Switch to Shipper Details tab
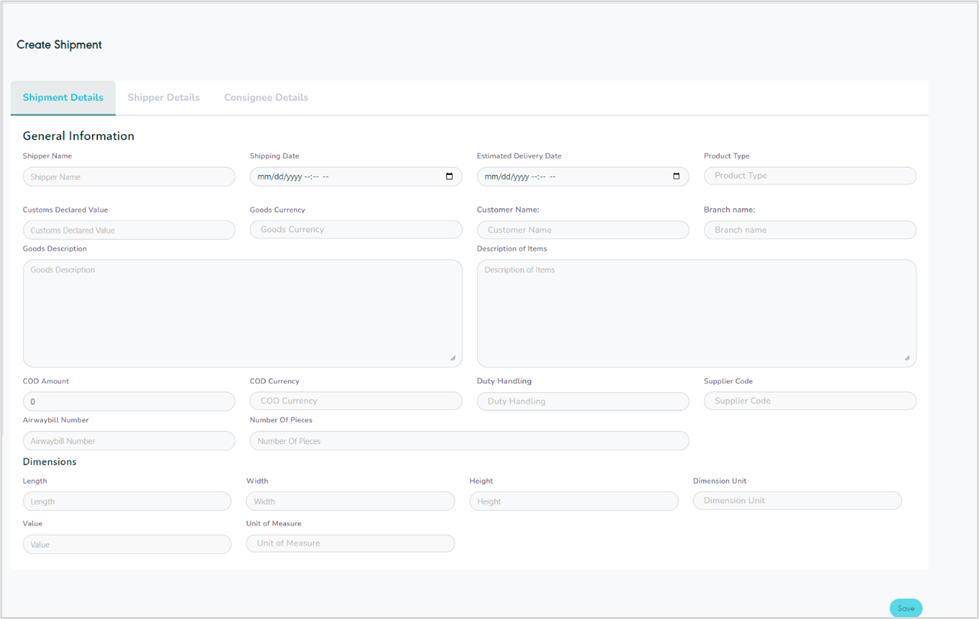Image resolution: width=979 pixels, height=619 pixels. click(164, 98)
